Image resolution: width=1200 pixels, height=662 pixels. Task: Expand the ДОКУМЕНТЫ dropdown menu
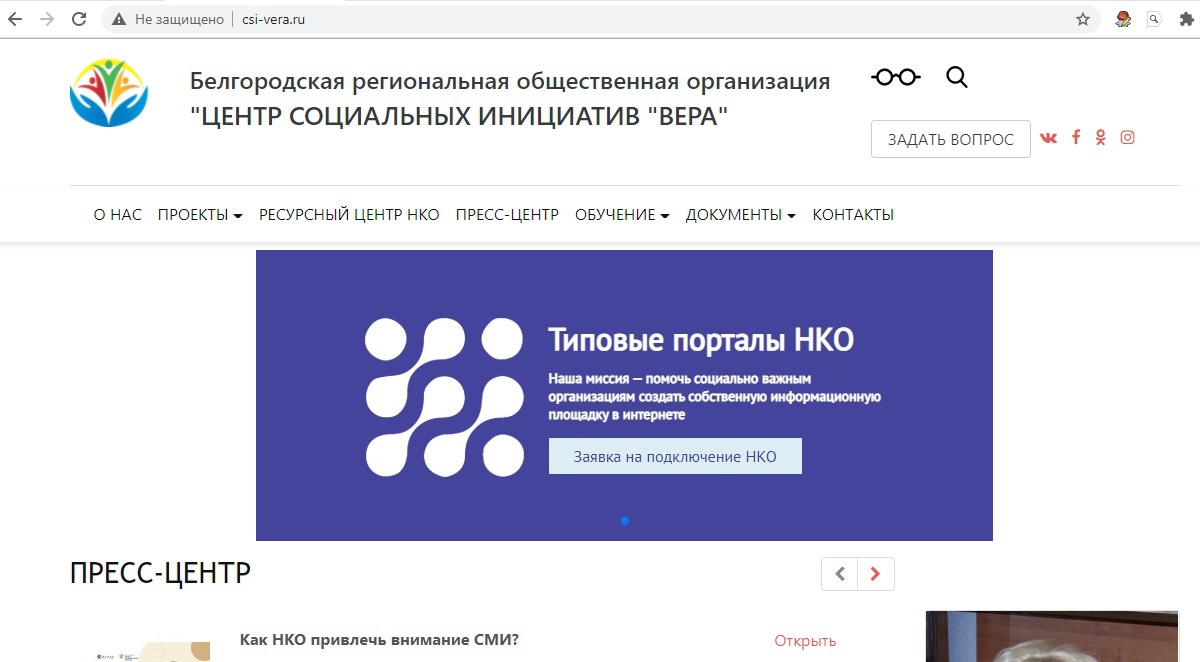coord(741,215)
